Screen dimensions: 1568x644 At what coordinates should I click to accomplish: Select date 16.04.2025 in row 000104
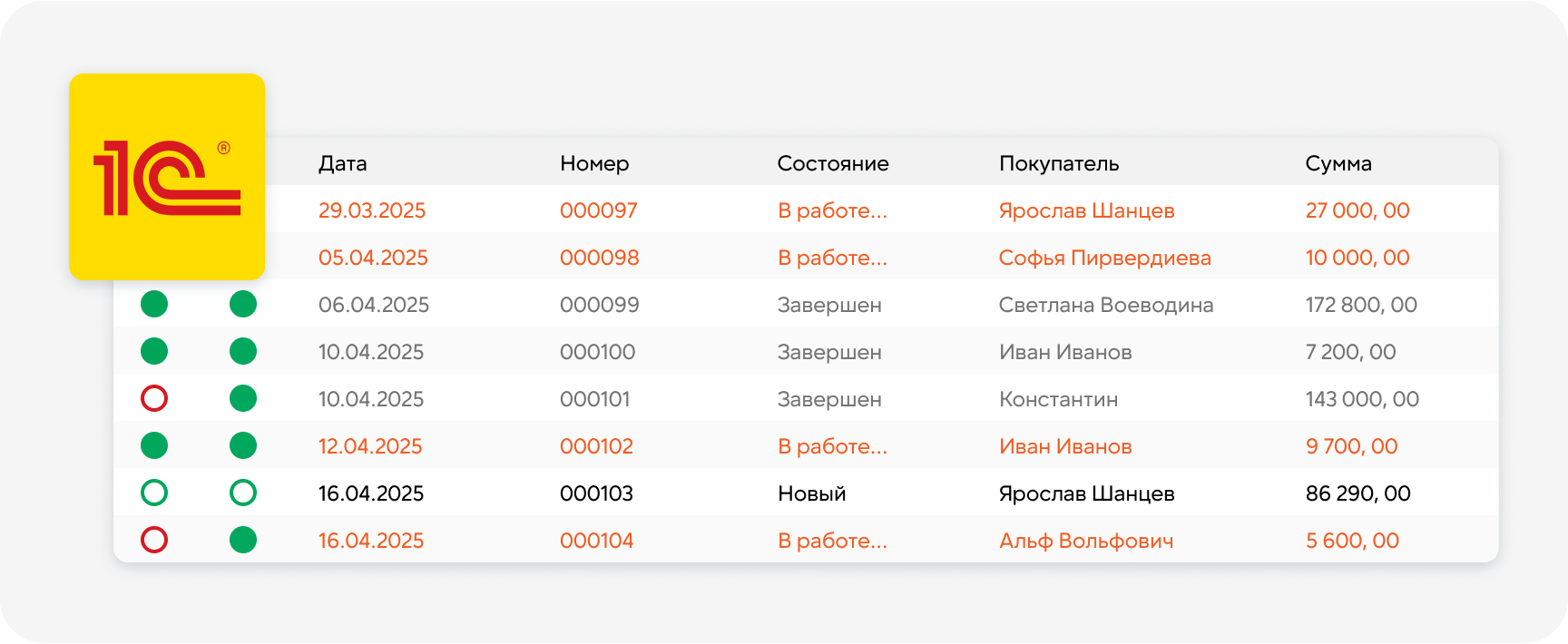pyautogui.click(x=371, y=541)
